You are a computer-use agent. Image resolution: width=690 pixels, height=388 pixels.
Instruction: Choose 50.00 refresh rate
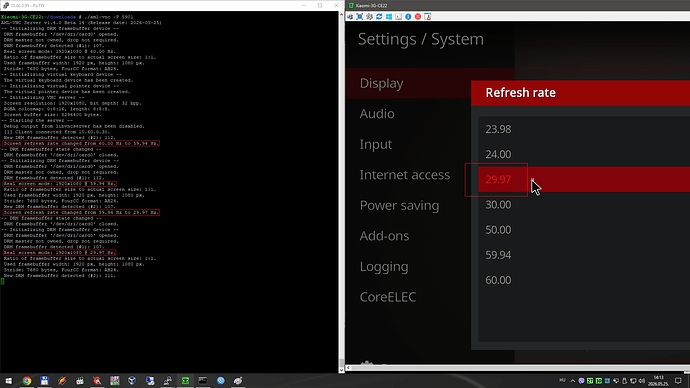[x=584, y=230]
